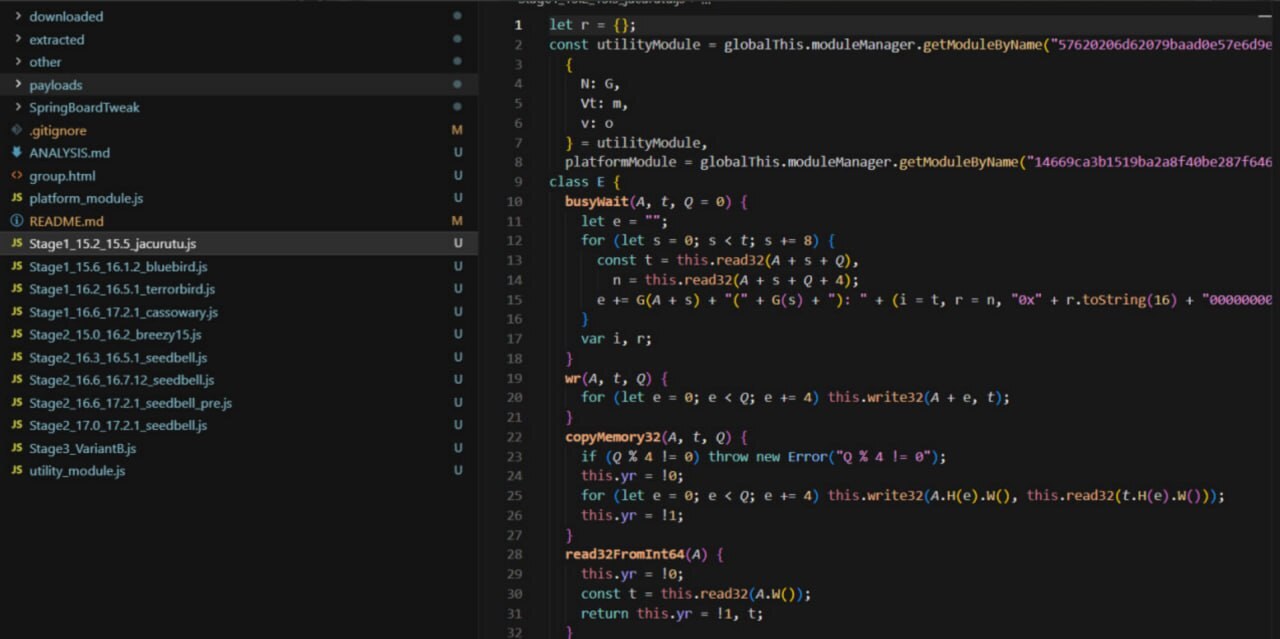Click the wr method name on line 19
The width and height of the screenshot is (1280, 639).
click(x=573, y=378)
